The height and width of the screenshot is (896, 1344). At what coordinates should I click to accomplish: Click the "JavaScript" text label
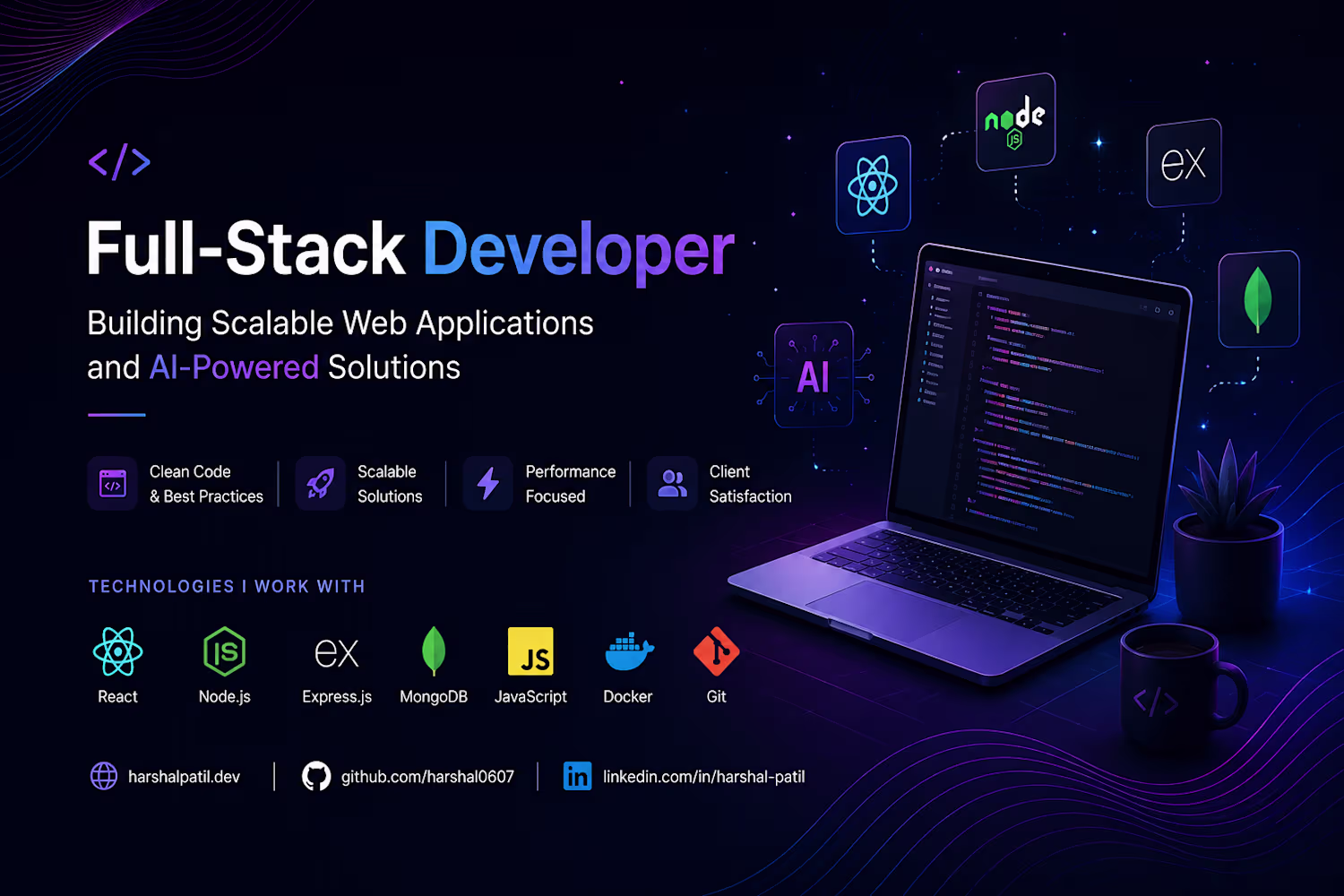530,697
